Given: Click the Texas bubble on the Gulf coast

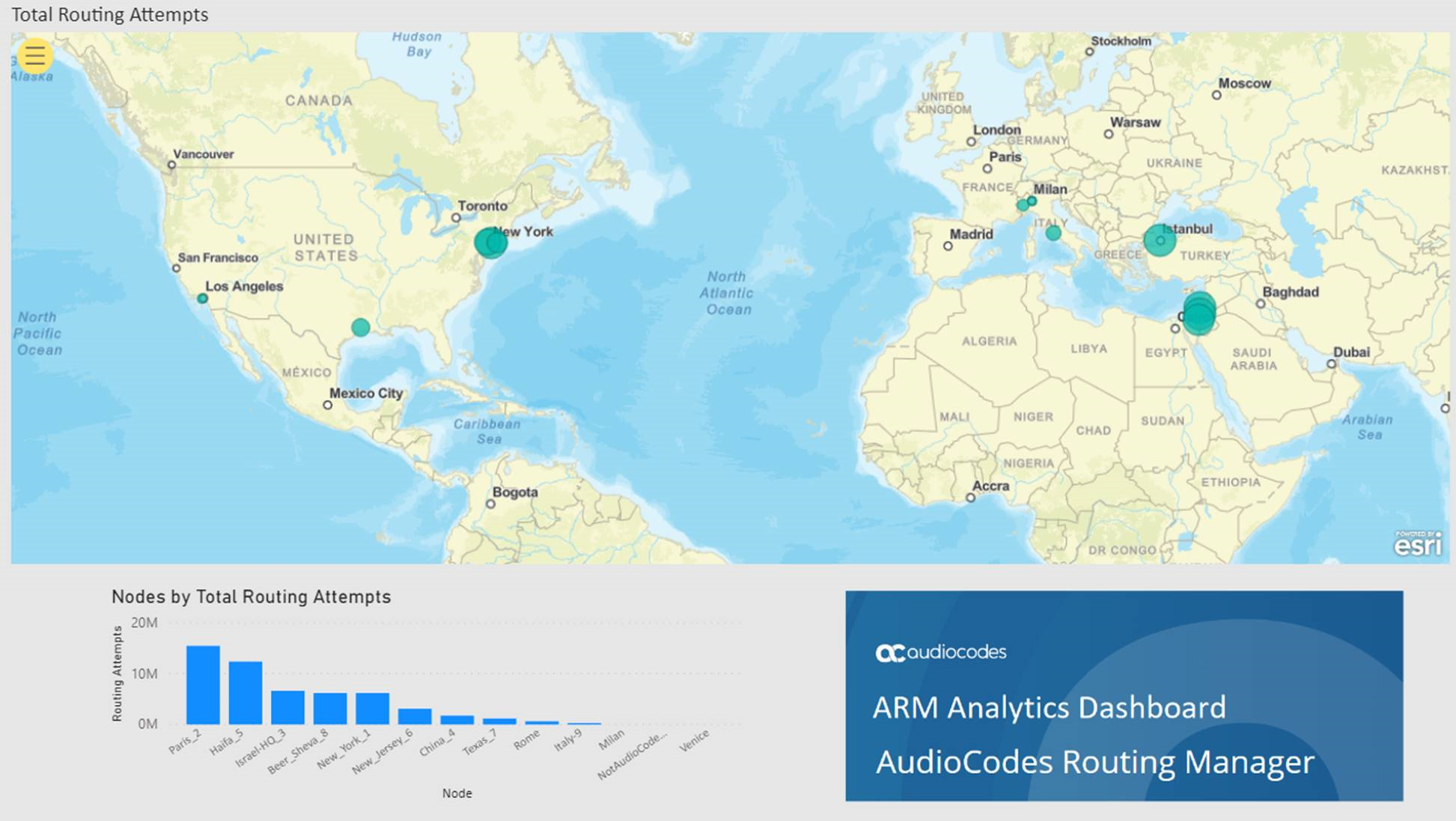Looking at the screenshot, I should point(361,327).
